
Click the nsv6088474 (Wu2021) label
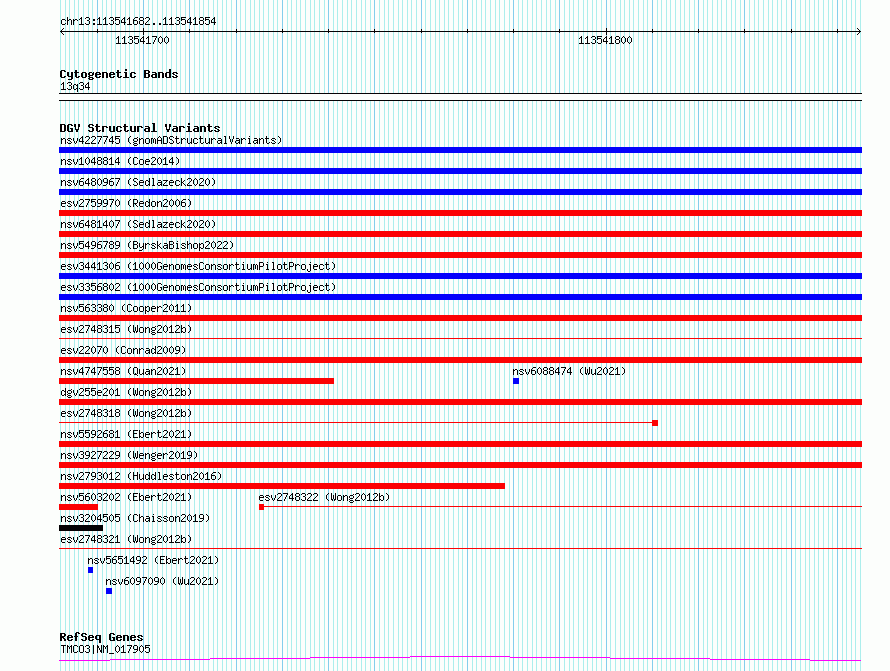click(569, 371)
